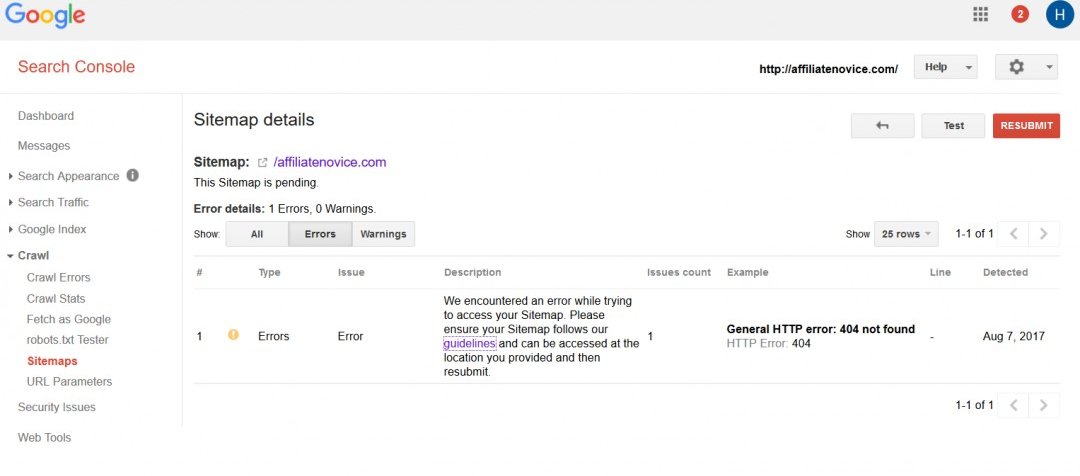Click the 'HTTP Error: 404' example line
Viewport: 1080px width, 476px height.
pos(769,343)
